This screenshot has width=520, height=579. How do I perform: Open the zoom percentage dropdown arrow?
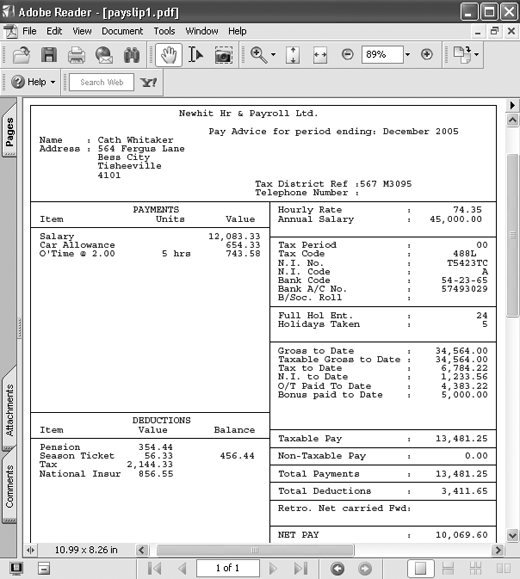[x=408, y=55]
